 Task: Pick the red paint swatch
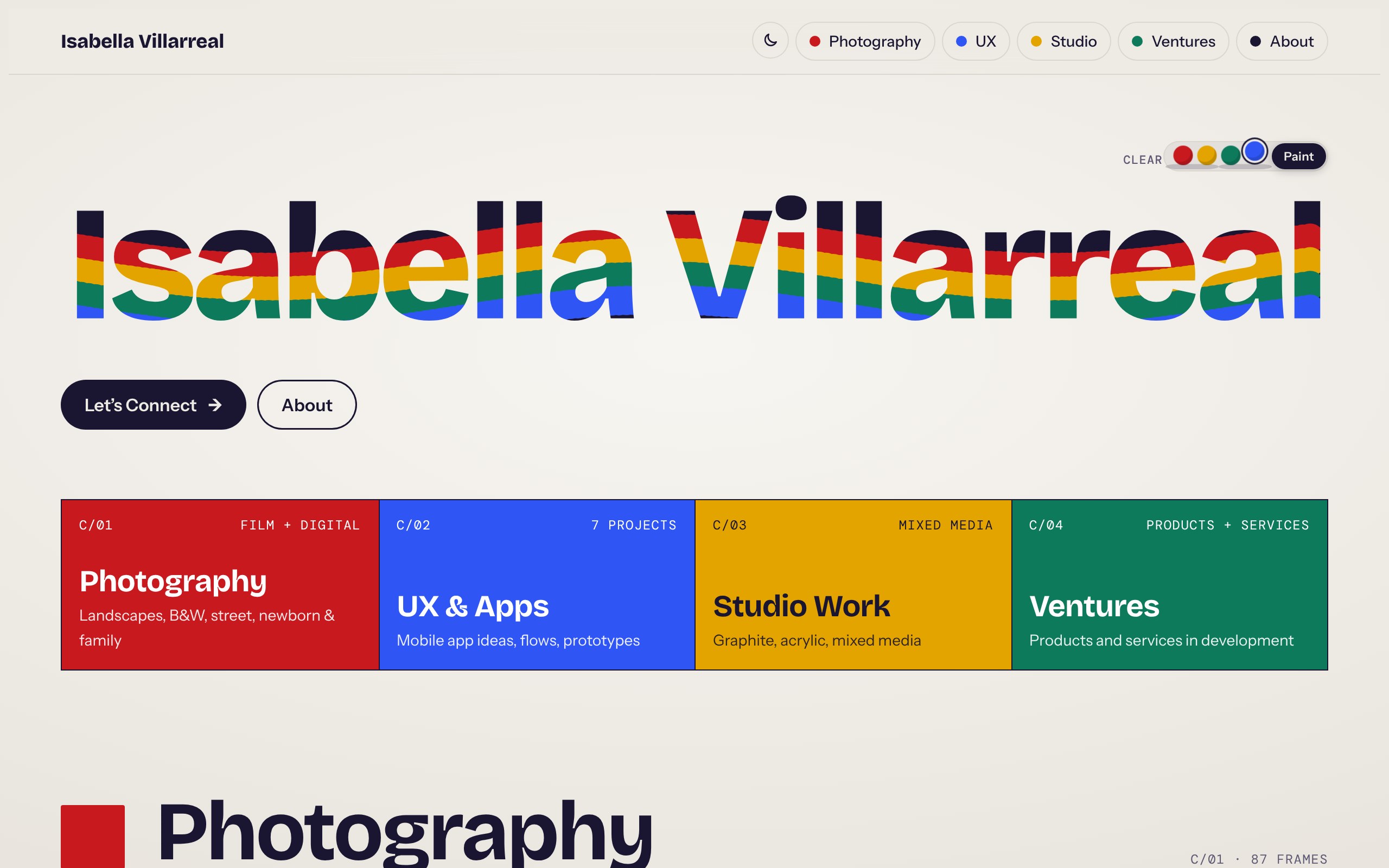point(1182,155)
